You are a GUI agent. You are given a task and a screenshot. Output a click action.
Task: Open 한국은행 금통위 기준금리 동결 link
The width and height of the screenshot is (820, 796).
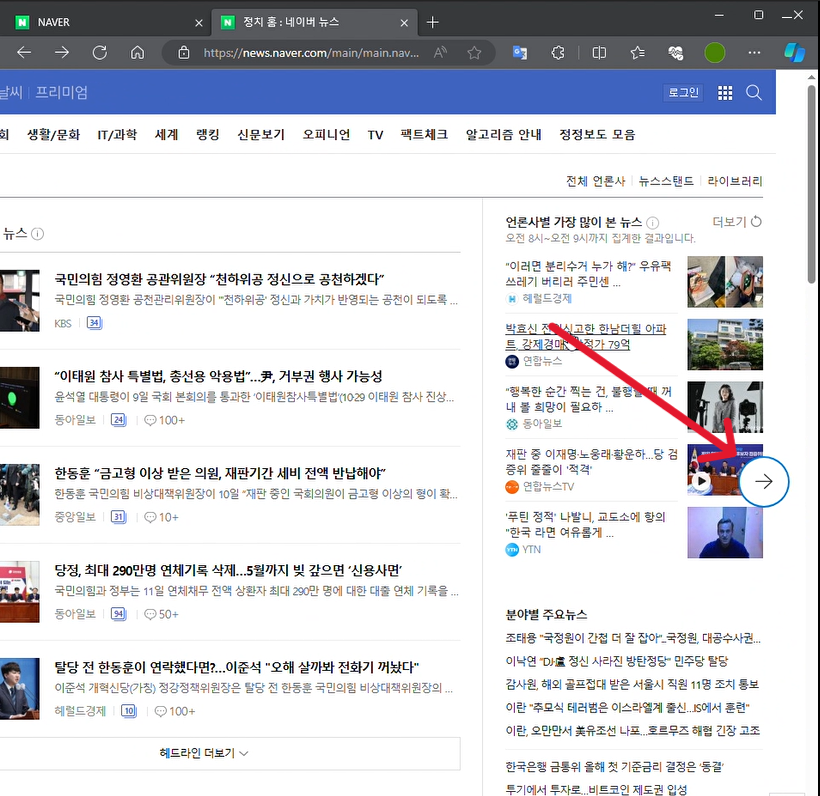[614, 767]
